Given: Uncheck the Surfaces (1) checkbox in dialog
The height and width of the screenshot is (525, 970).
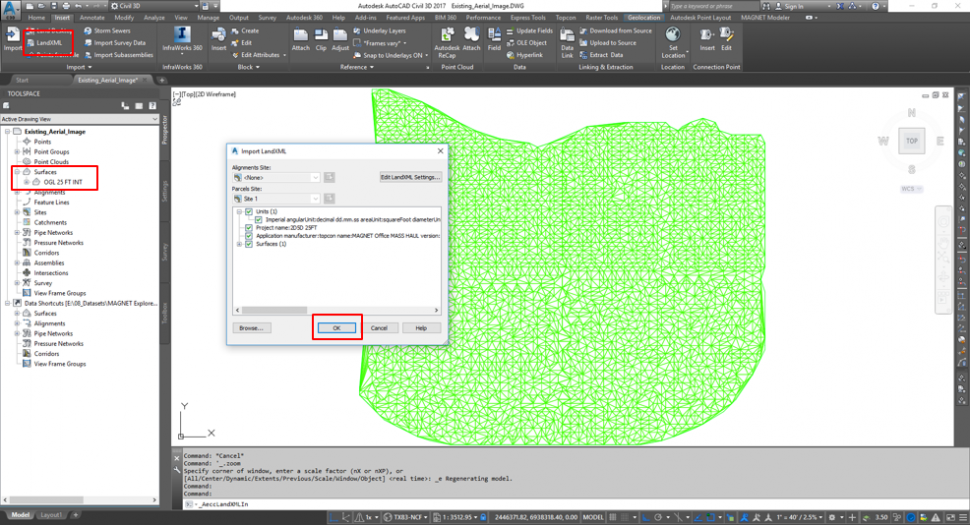Looking at the screenshot, I should point(249,244).
